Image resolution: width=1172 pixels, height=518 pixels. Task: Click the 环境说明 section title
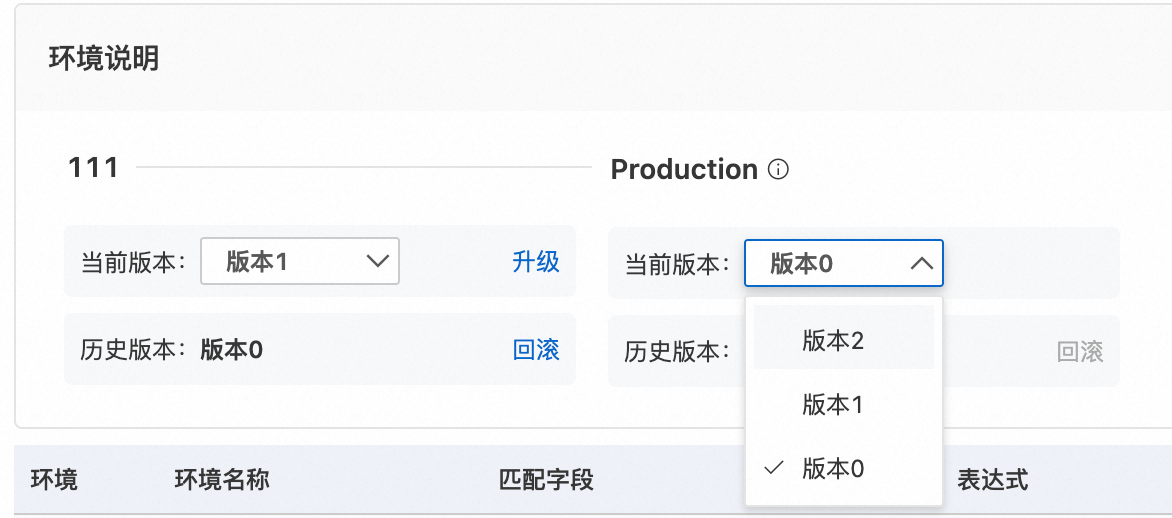(x=104, y=59)
